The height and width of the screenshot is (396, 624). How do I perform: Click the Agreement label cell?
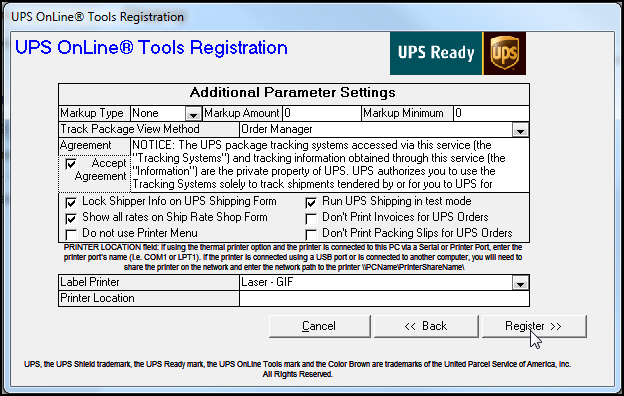(x=94, y=146)
